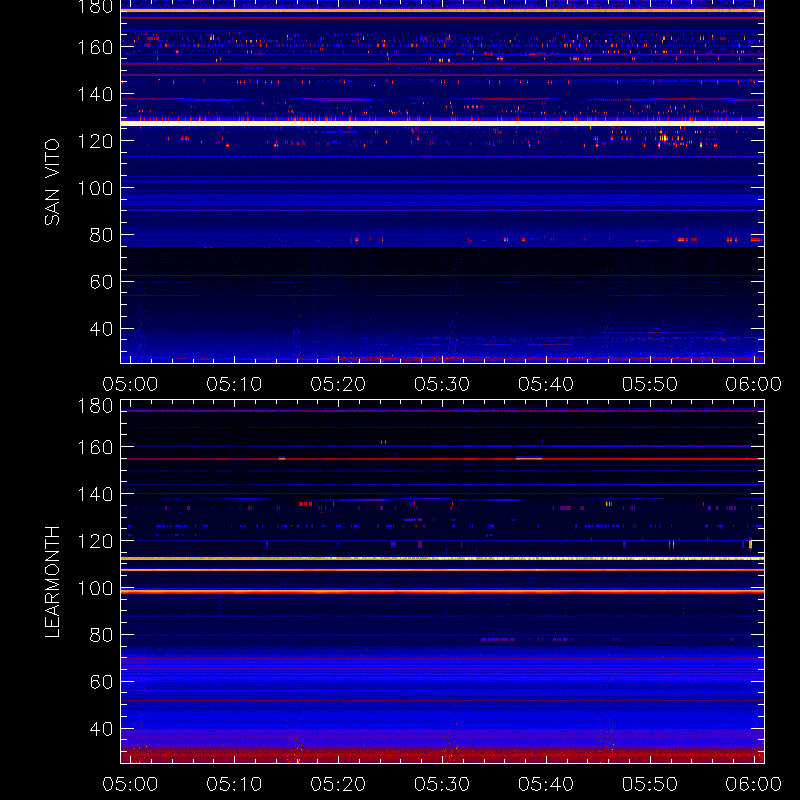800x800 pixels.
Task: Click 05:40 under the San Vito plot
Action: [546, 384]
